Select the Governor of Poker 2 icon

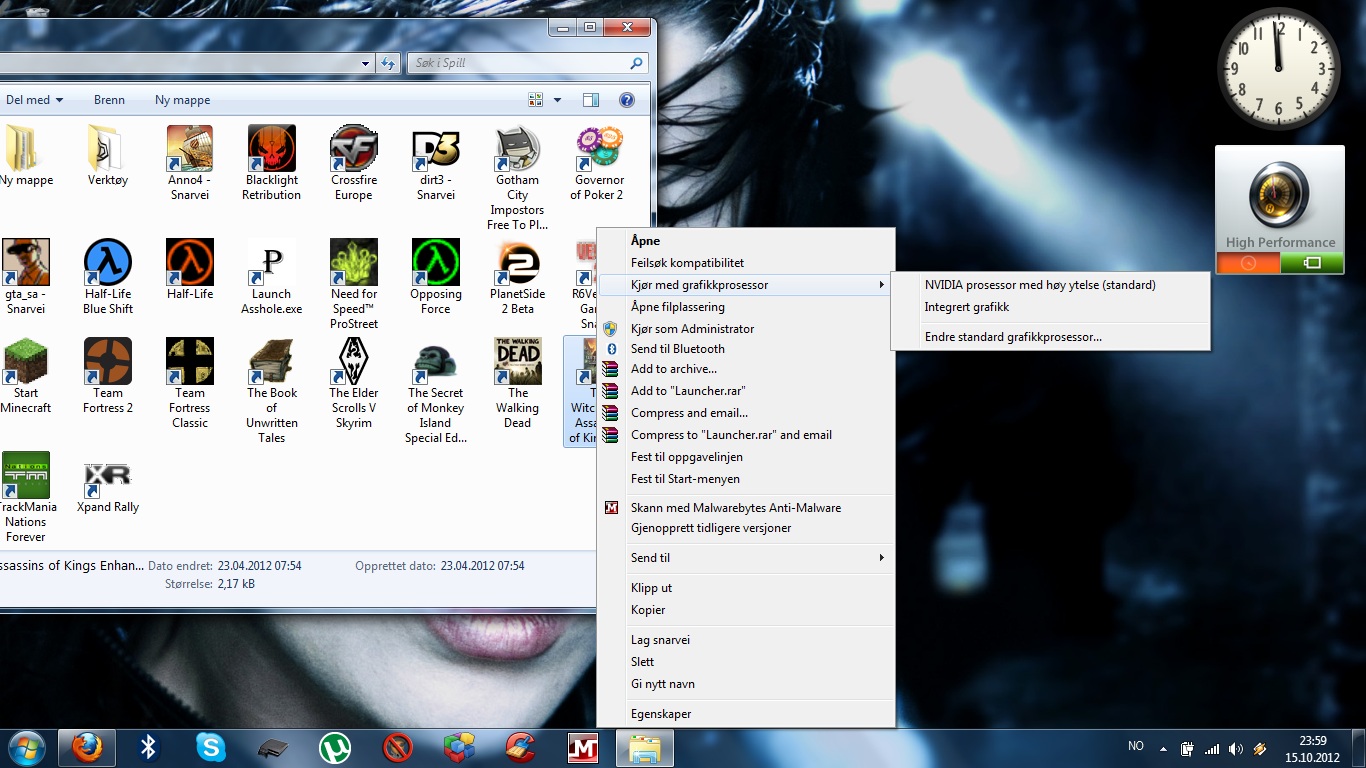click(x=599, y=149)
